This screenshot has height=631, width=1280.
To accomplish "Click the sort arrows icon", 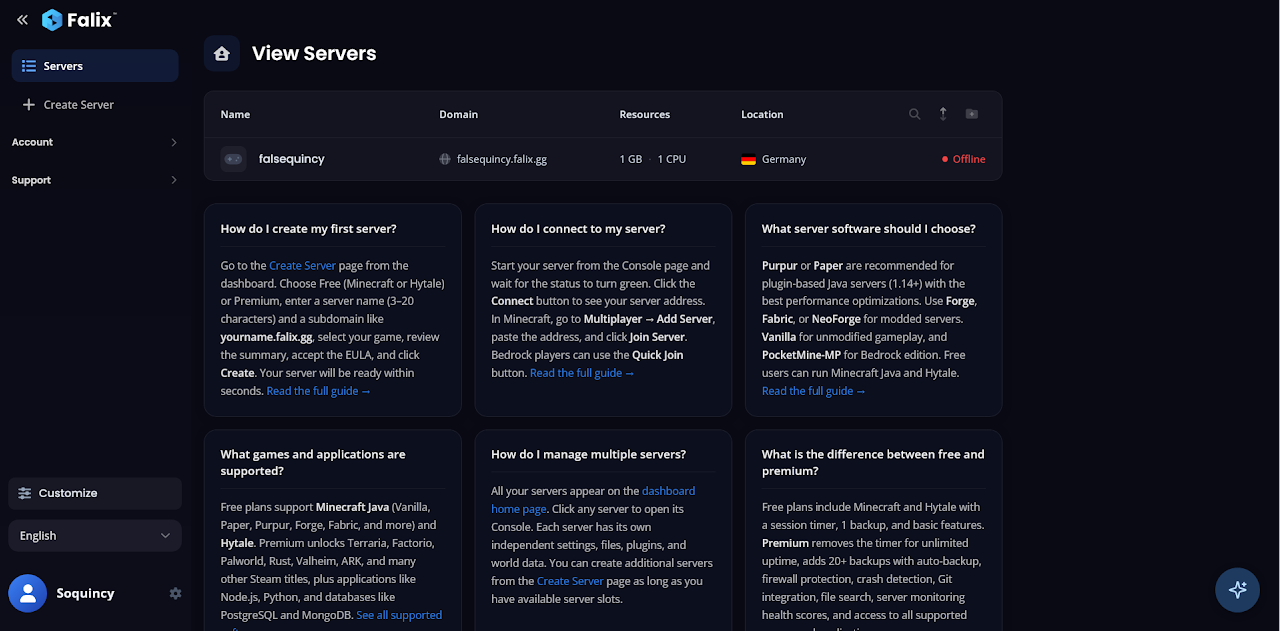I will (943, 114).
